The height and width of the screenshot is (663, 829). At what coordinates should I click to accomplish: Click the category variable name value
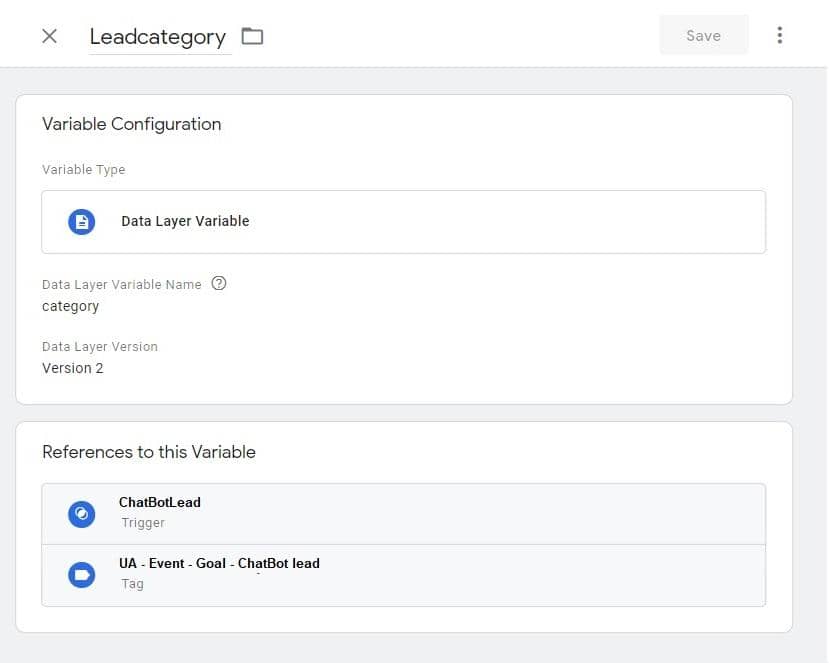[70, 307]
